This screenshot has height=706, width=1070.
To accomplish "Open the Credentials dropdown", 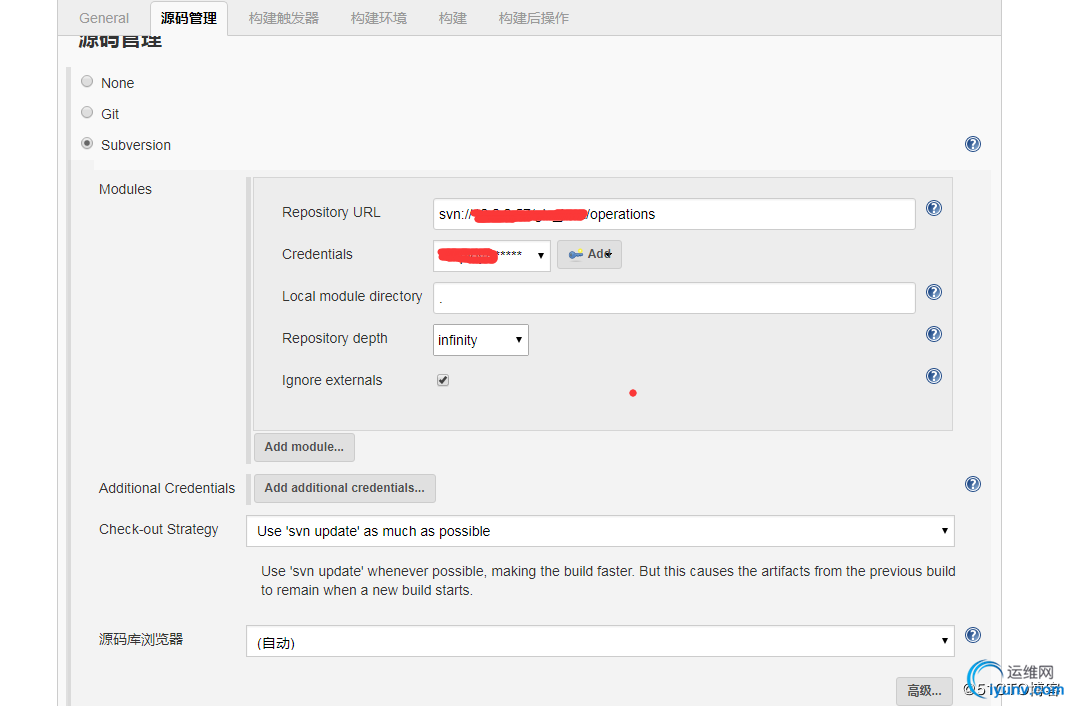I will tap(491, 255).
